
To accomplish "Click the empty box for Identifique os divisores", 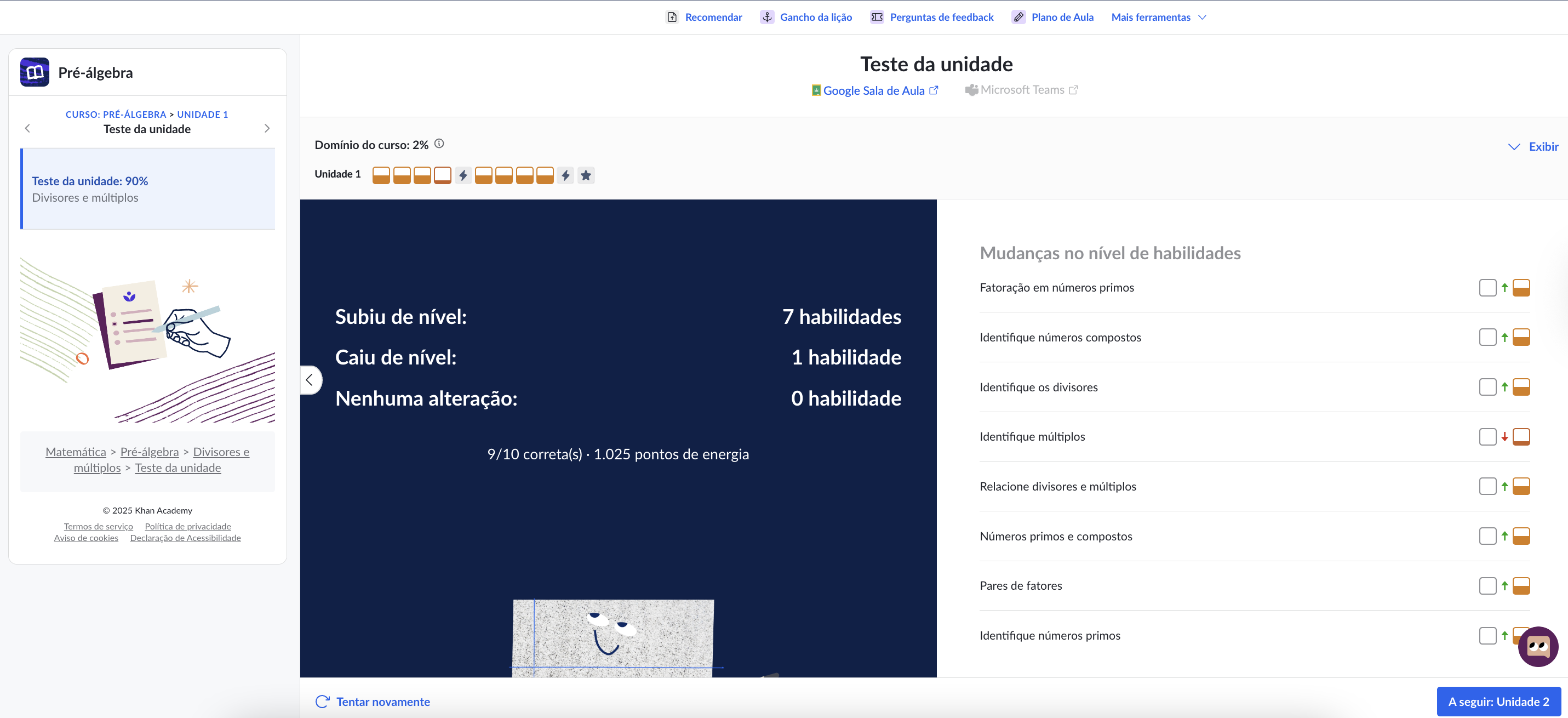I will click(x=1487, y=387).
